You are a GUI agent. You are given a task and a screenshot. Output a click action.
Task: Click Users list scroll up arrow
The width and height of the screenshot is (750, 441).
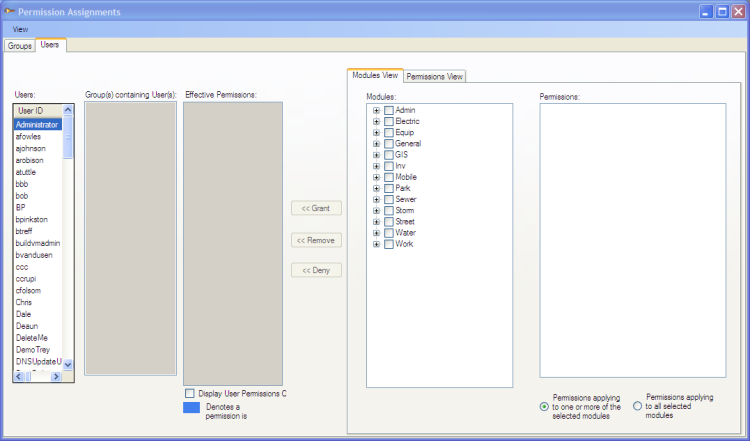click(x=68, y=110)
